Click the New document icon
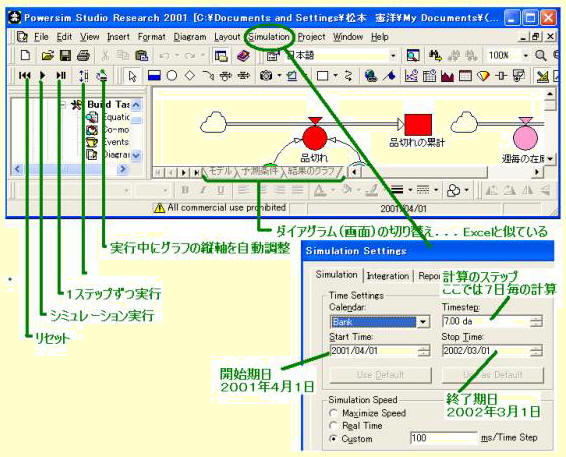This screenshot has width=566, height=457. click(25, 55)
